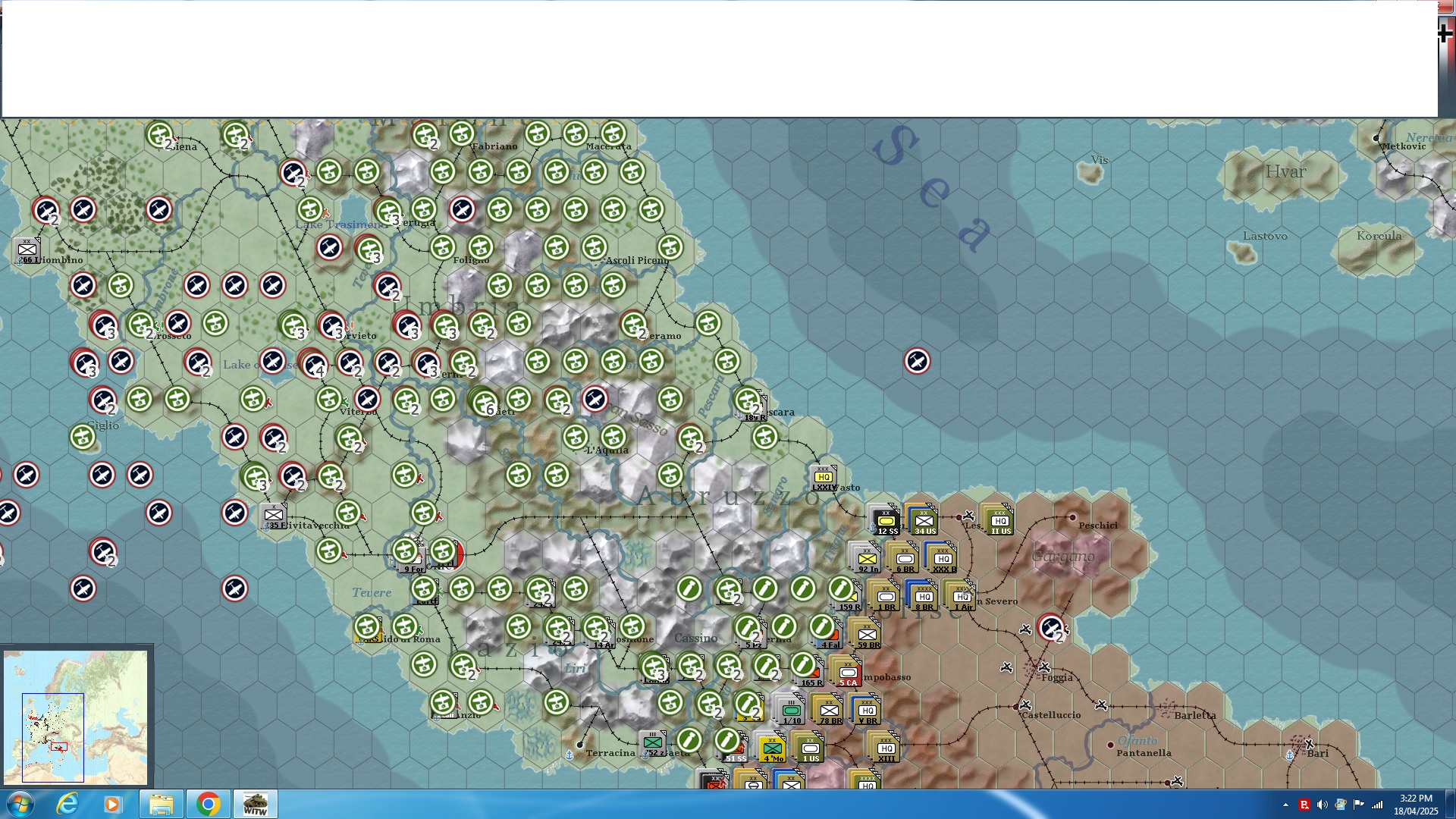Show hidden system tray icons
Viewport: 1456px width, 819px height.
tap(1285, 805)
